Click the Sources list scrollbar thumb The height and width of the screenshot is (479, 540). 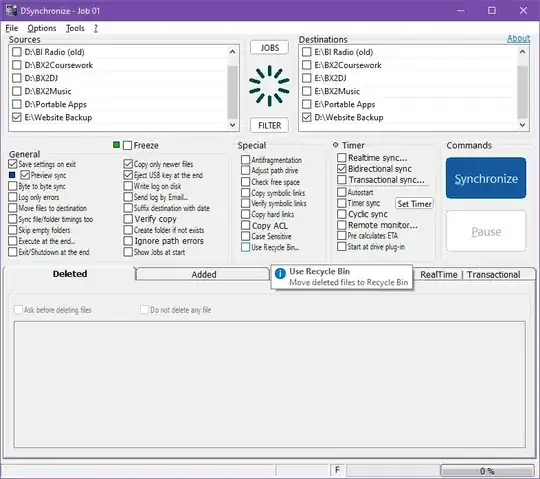[x=232, y=92]
